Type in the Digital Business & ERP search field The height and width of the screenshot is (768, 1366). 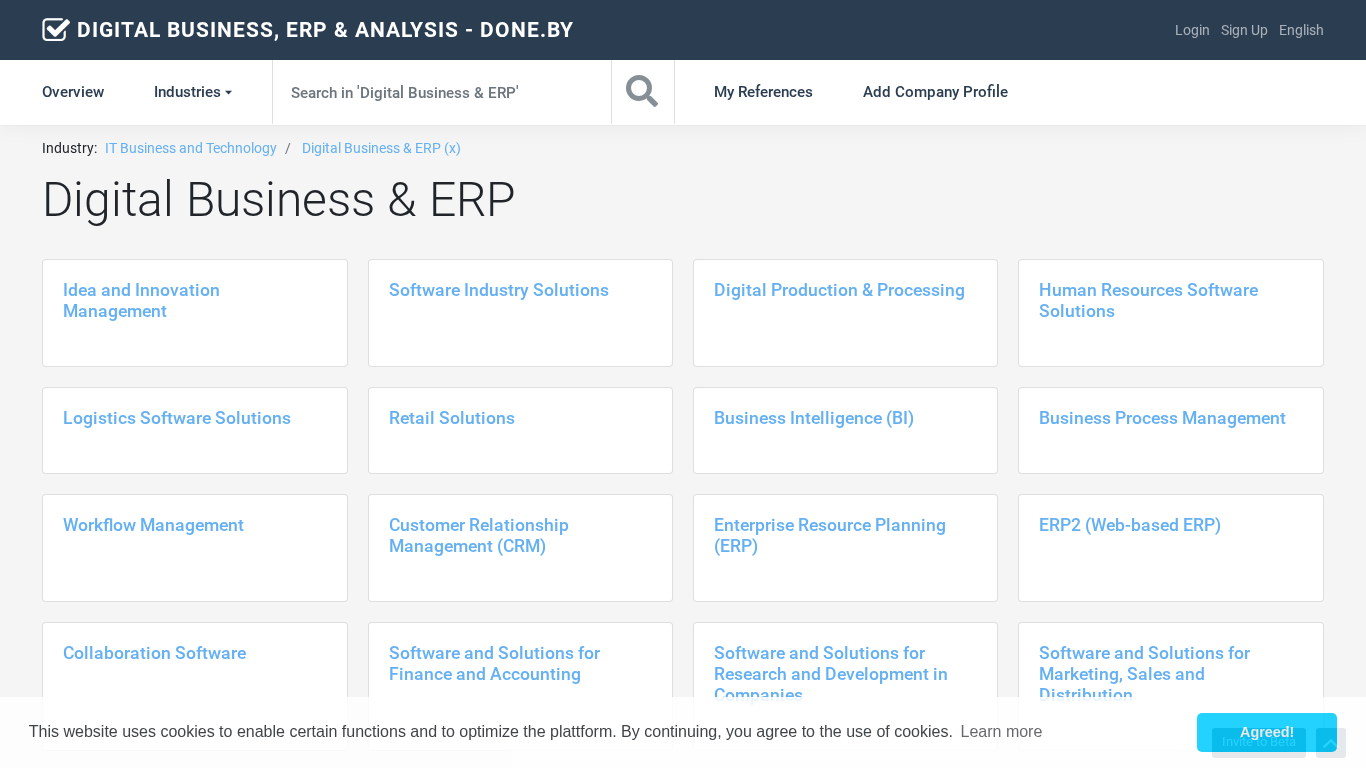click(440, 92)
